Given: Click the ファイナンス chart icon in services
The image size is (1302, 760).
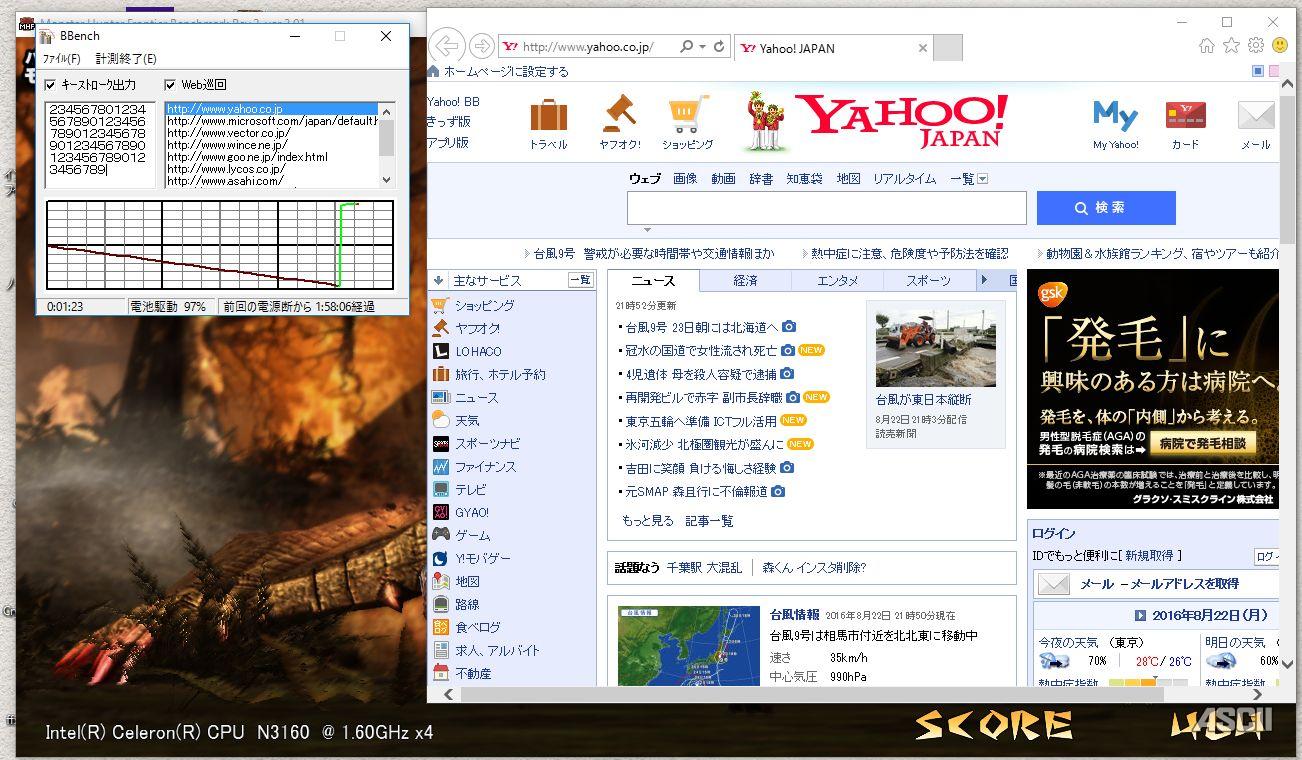Looking at the screenshot, I should (441, 466).
